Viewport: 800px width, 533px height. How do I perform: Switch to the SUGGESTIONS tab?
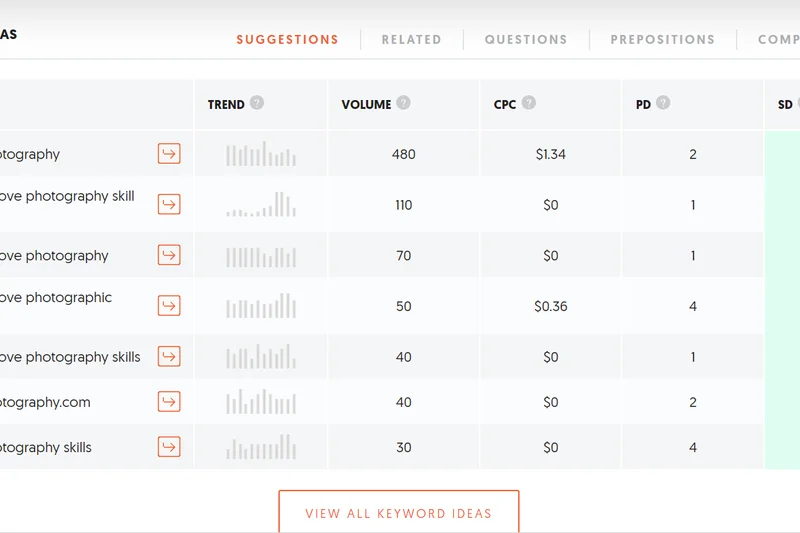coord(287,40)
